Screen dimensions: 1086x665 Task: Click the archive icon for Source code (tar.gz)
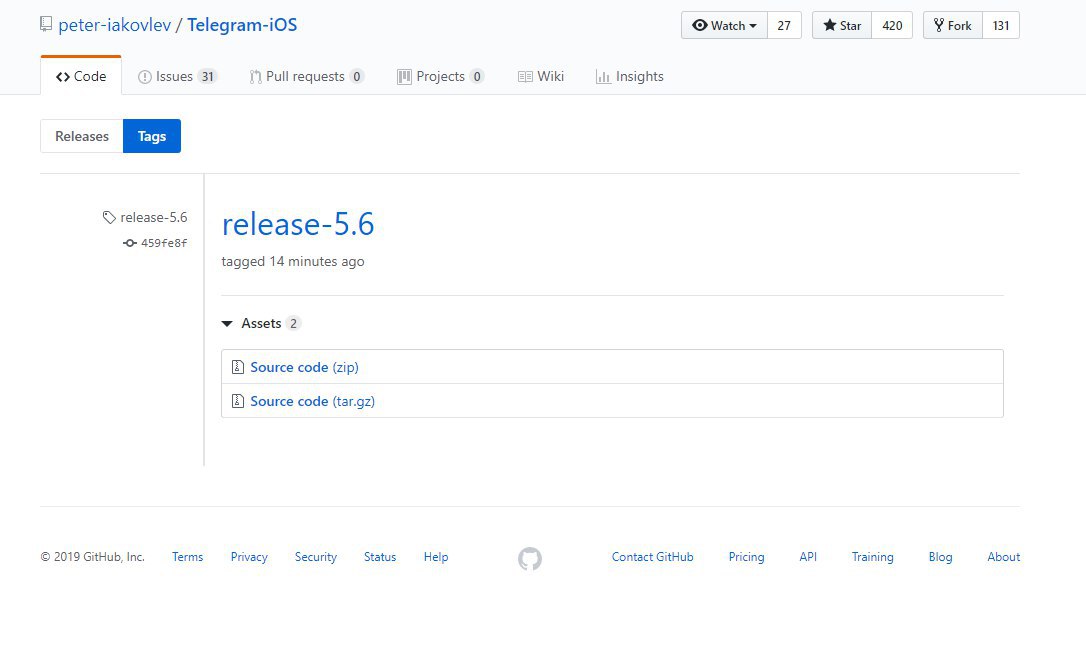[x=238, y=401]
